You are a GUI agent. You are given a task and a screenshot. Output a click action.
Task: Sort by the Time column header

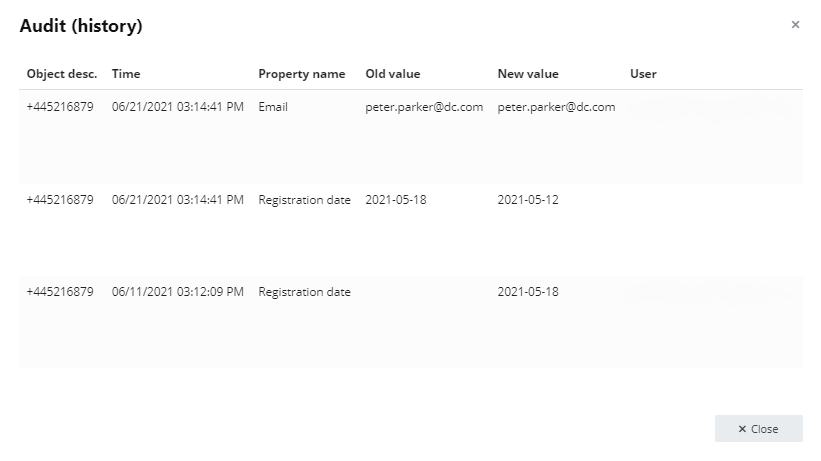coord(126,74)
